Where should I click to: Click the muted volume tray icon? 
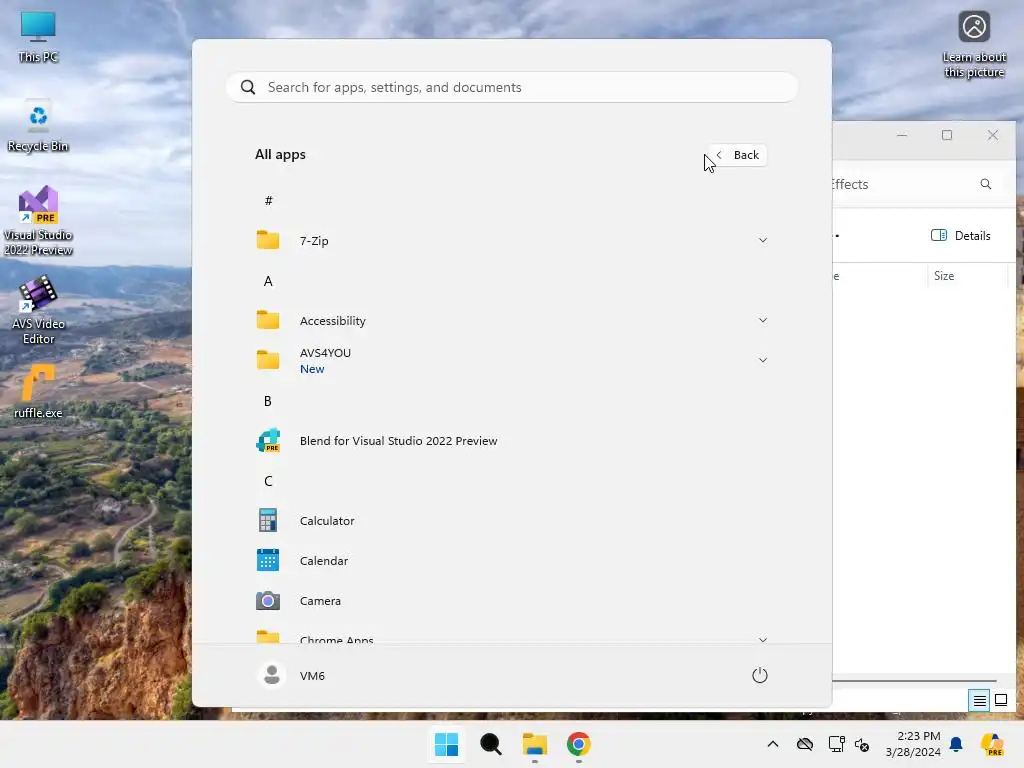[862, 744]
